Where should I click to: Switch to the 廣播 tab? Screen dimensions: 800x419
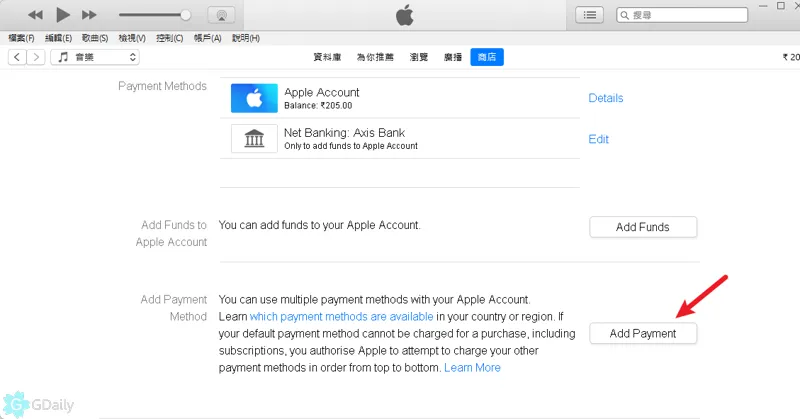point(453,57)
